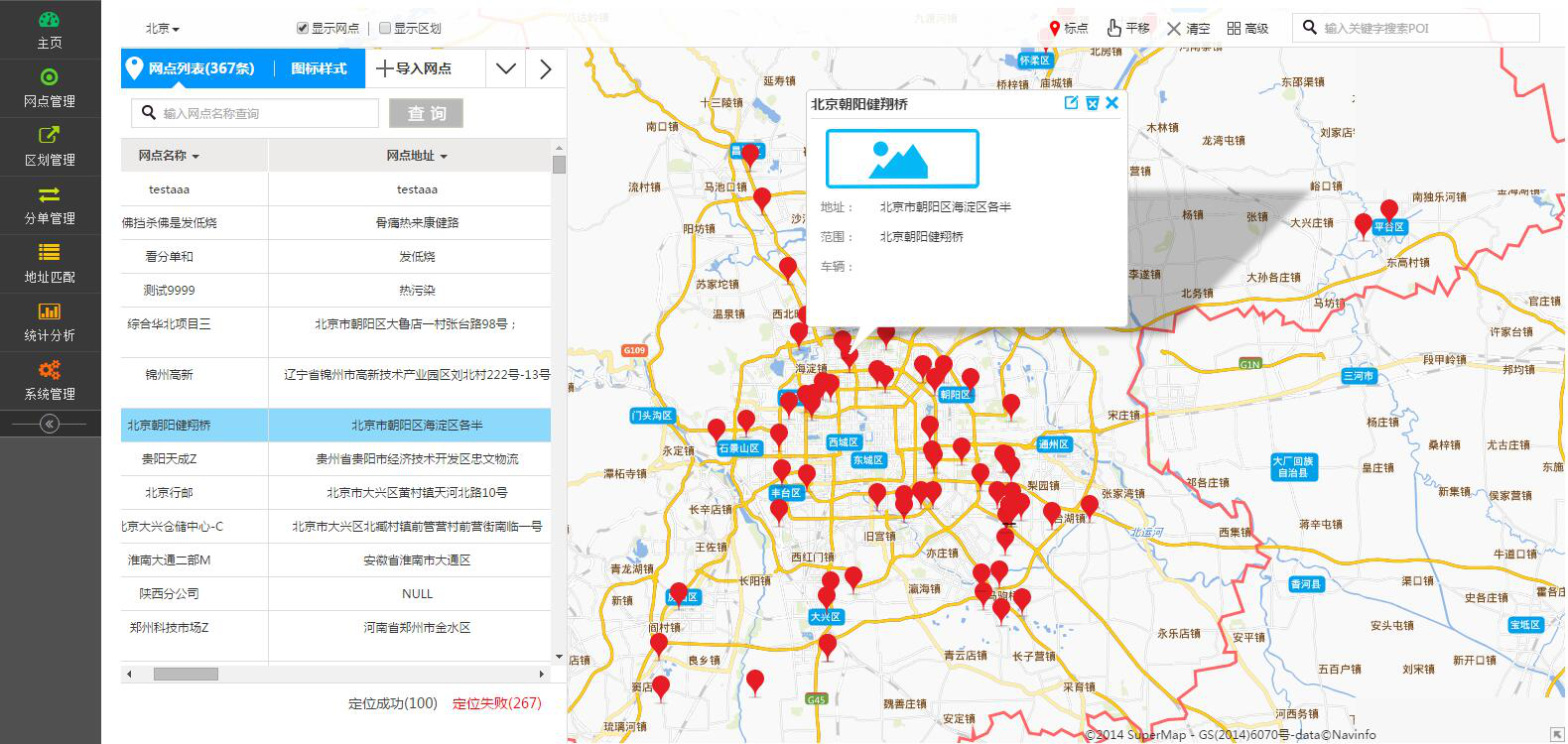Expand panel options down chevron
Screen dimensions: 1568x744
(506, 68)
